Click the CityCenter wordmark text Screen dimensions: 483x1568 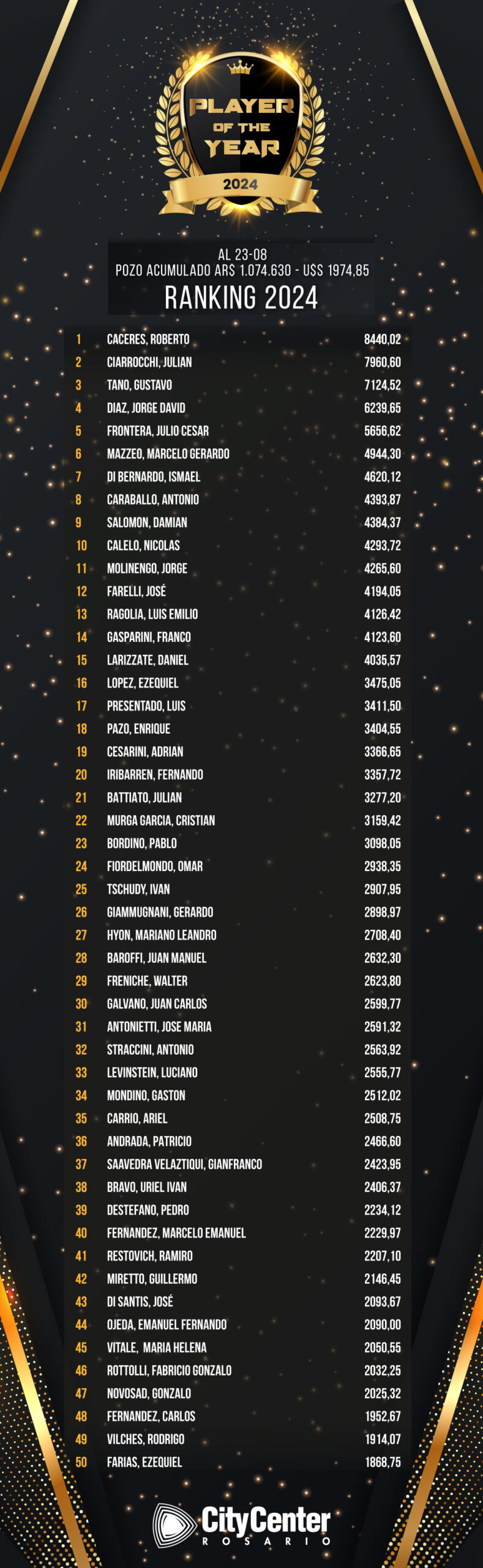pos(266,1520)
